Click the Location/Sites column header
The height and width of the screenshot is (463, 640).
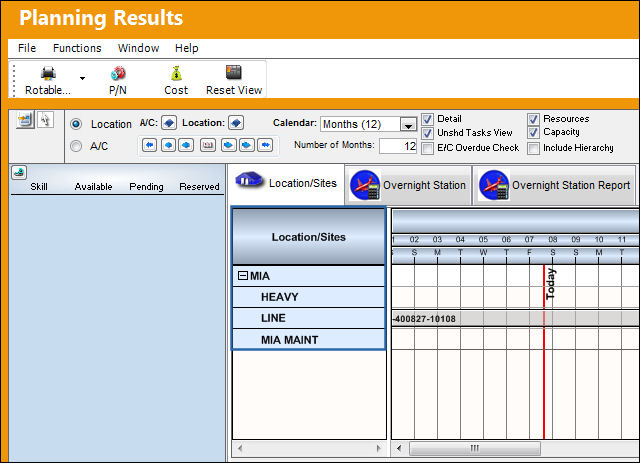coord(309,236)
